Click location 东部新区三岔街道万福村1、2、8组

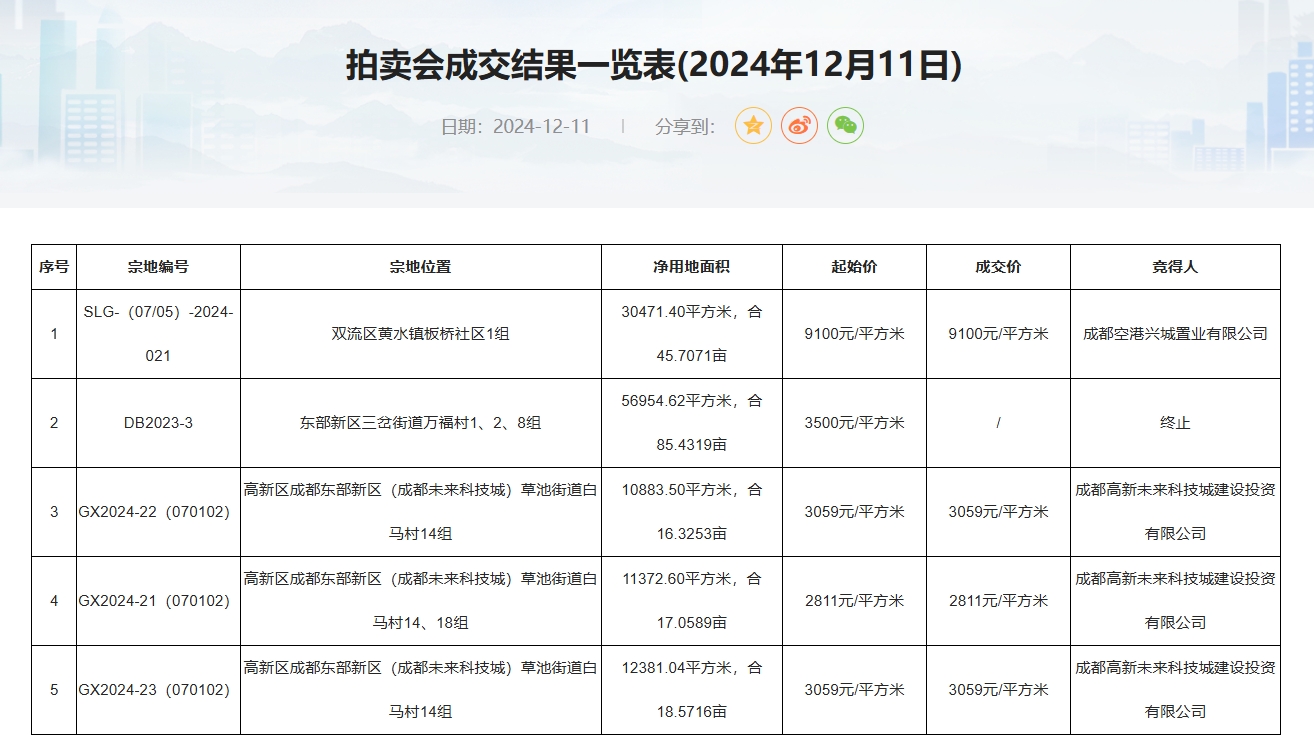coord(420,423)
